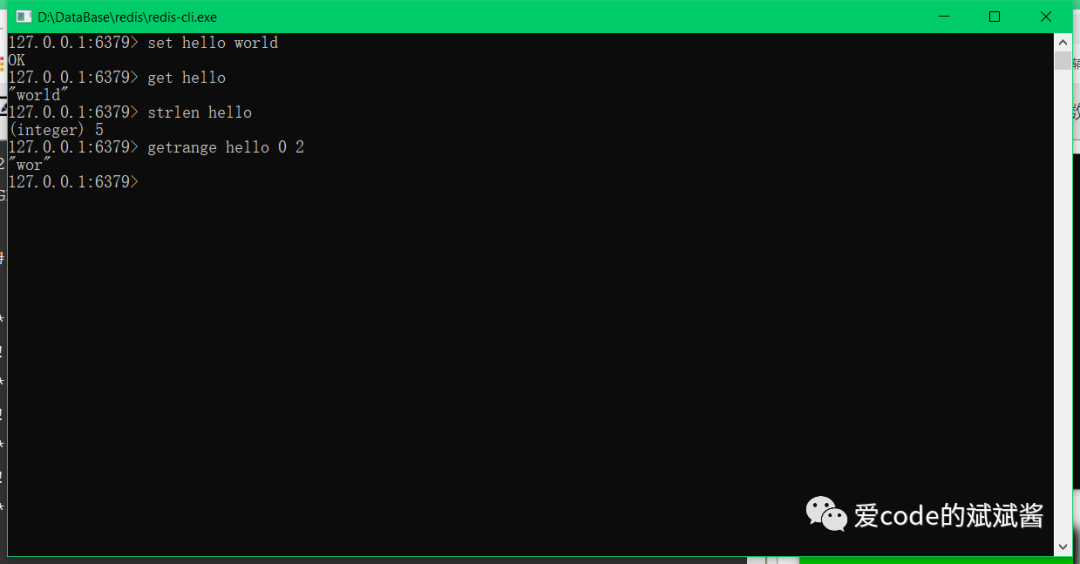Click the 'strlen hello' command

200,112
